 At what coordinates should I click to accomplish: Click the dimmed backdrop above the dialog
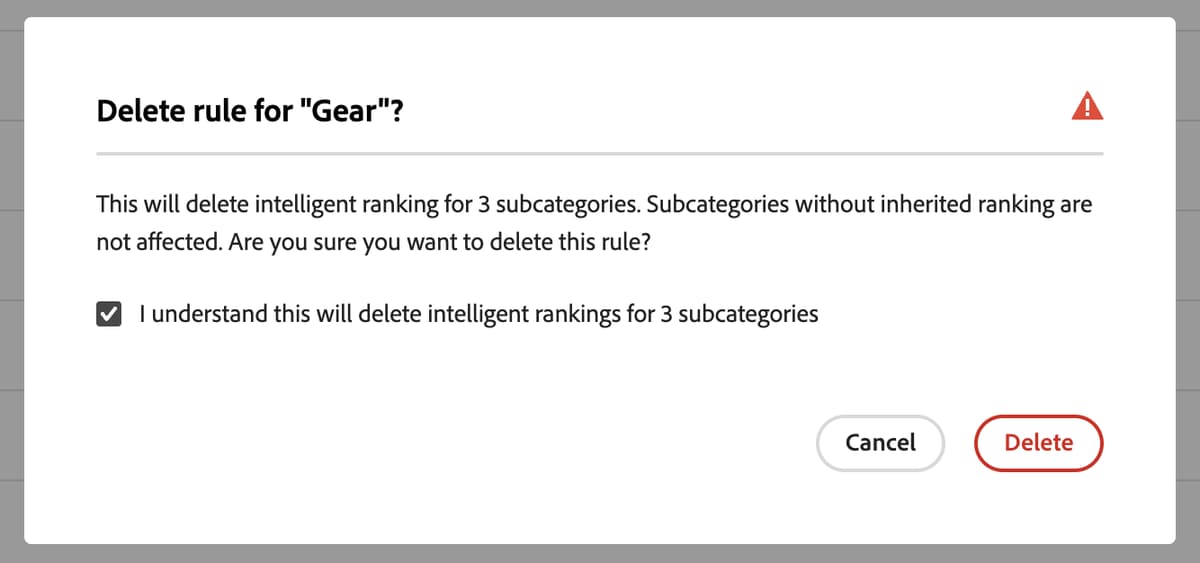[x=600, y=8]
